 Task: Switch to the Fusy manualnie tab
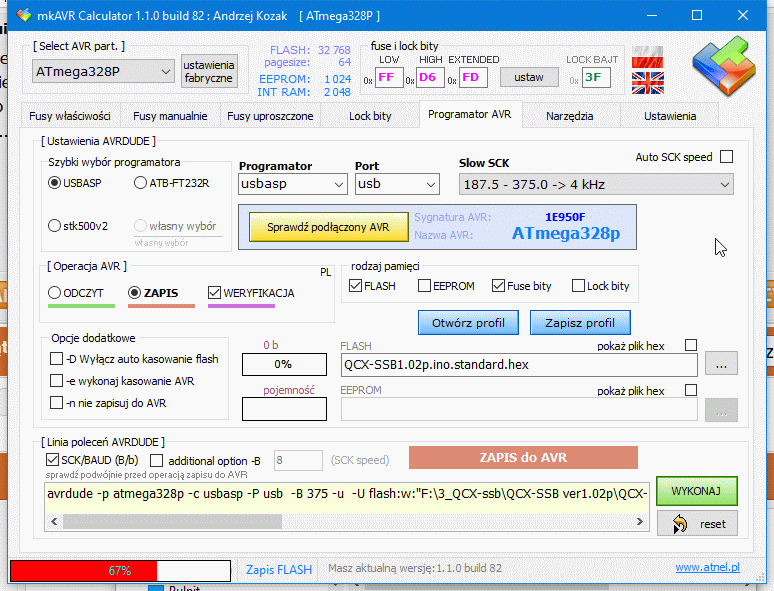170,116
